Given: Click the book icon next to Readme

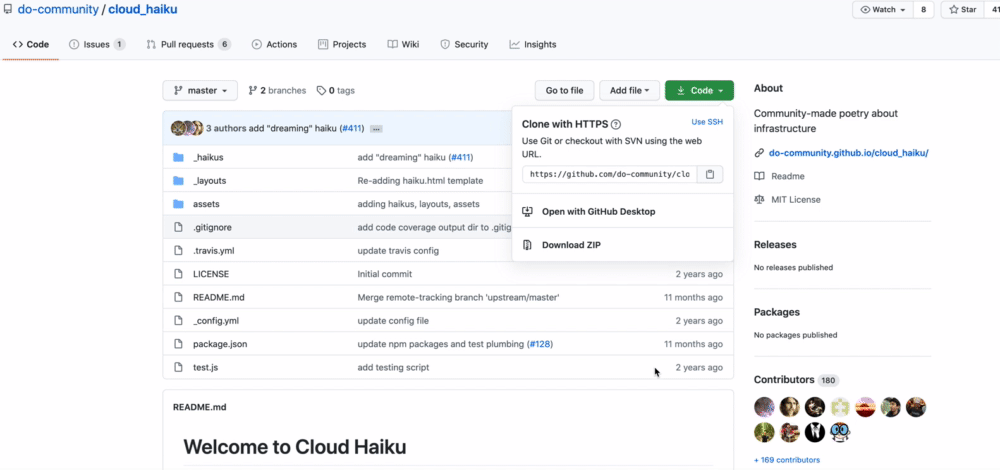Looking at the screenshot, I should [759, 176].
